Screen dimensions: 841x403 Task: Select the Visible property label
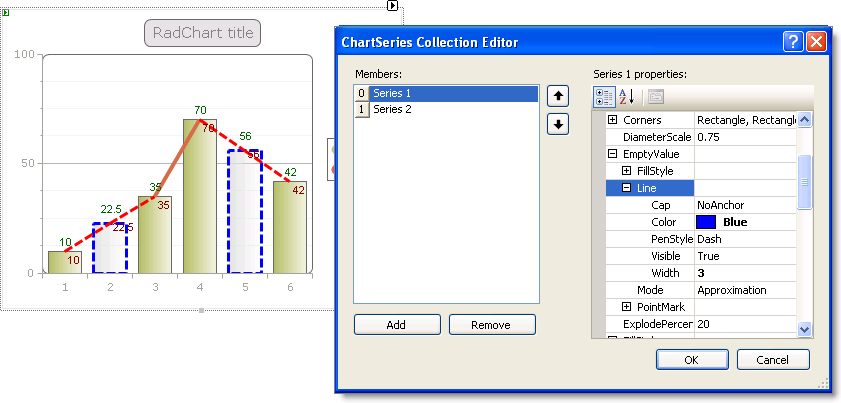click(665, 256)
